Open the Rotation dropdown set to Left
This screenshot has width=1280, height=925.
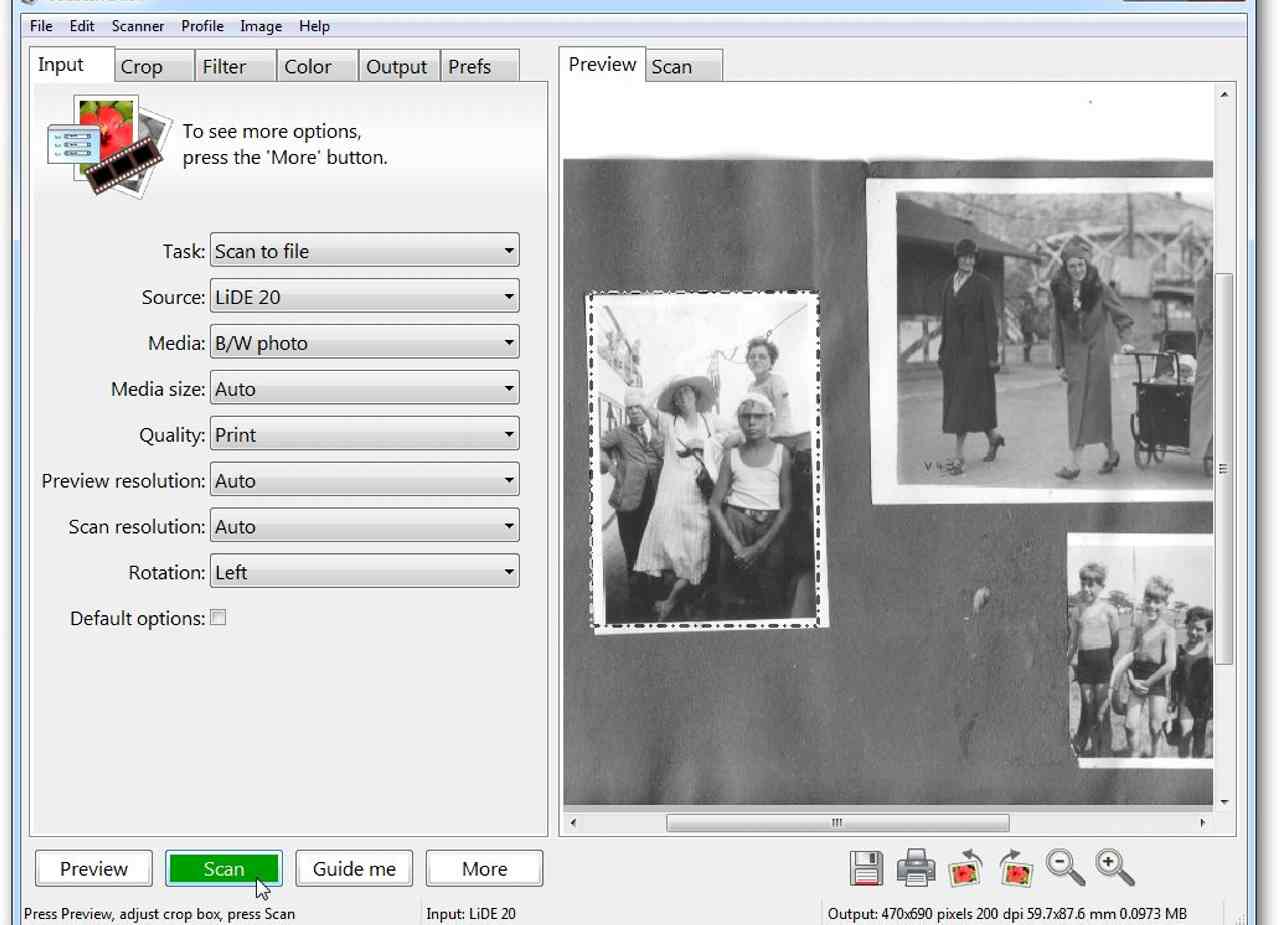point(364,573)
